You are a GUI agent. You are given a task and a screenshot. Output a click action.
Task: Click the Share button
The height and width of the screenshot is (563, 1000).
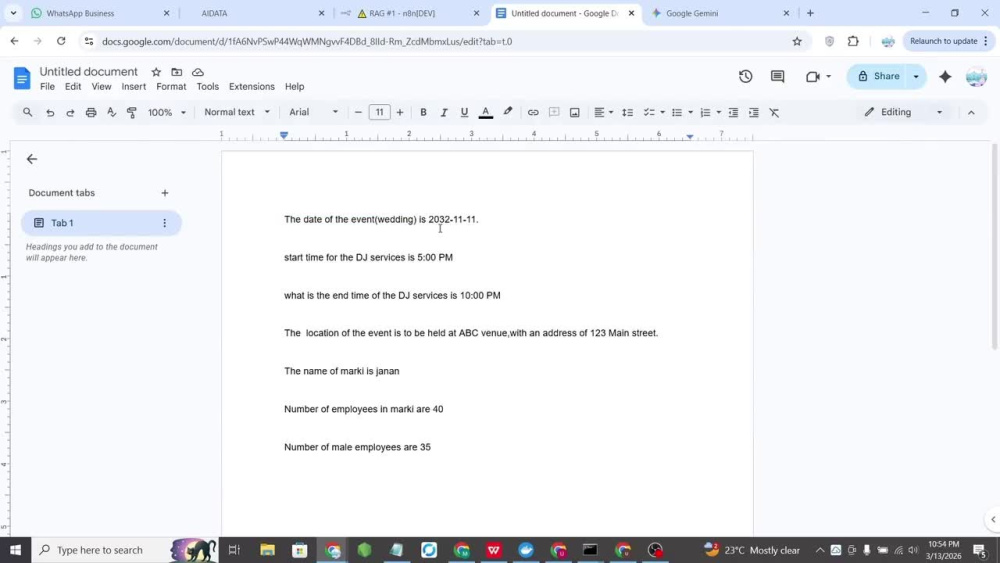tap(879, 77)
